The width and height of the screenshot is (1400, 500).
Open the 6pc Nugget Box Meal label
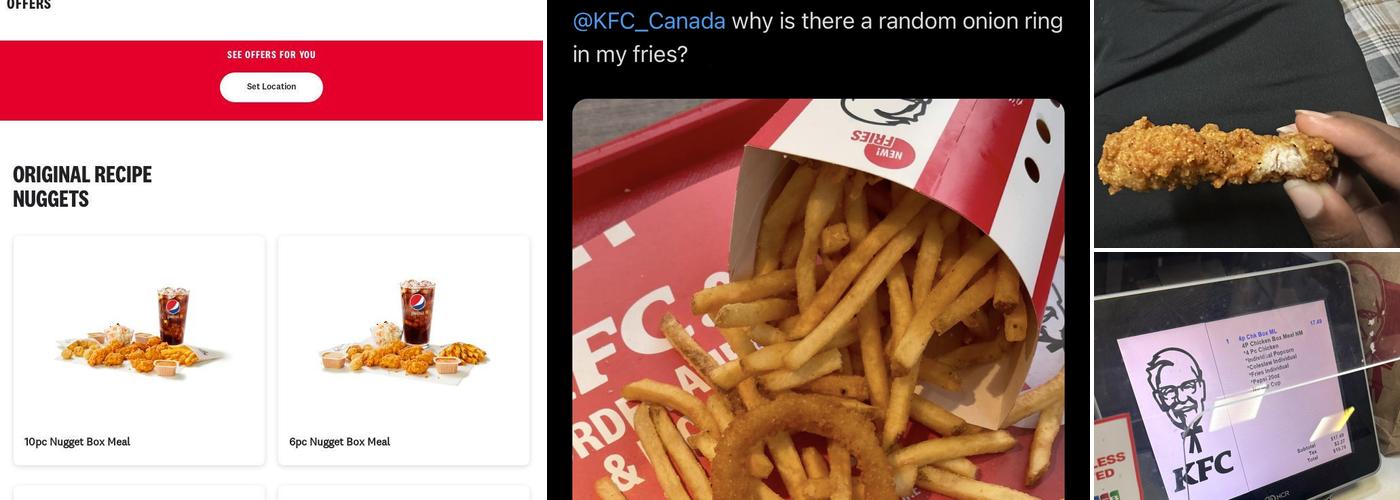340,442
